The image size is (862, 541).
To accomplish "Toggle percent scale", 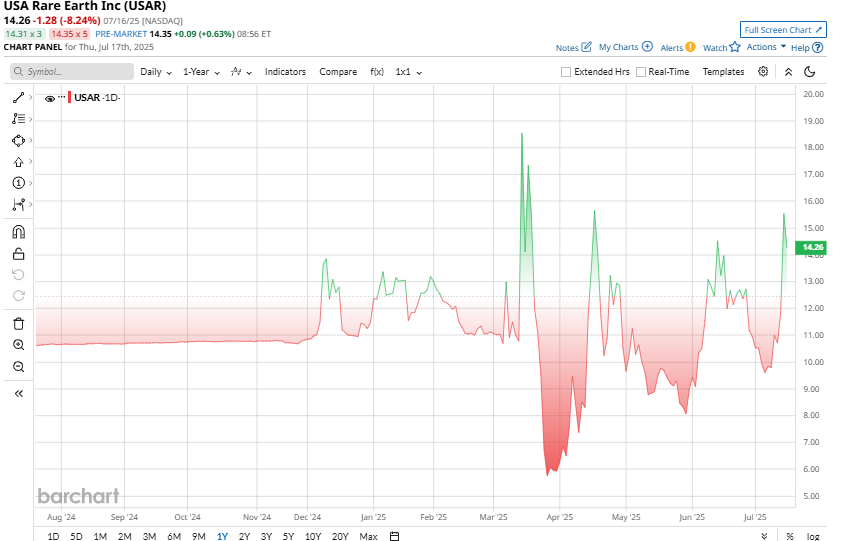I will 790,536.
